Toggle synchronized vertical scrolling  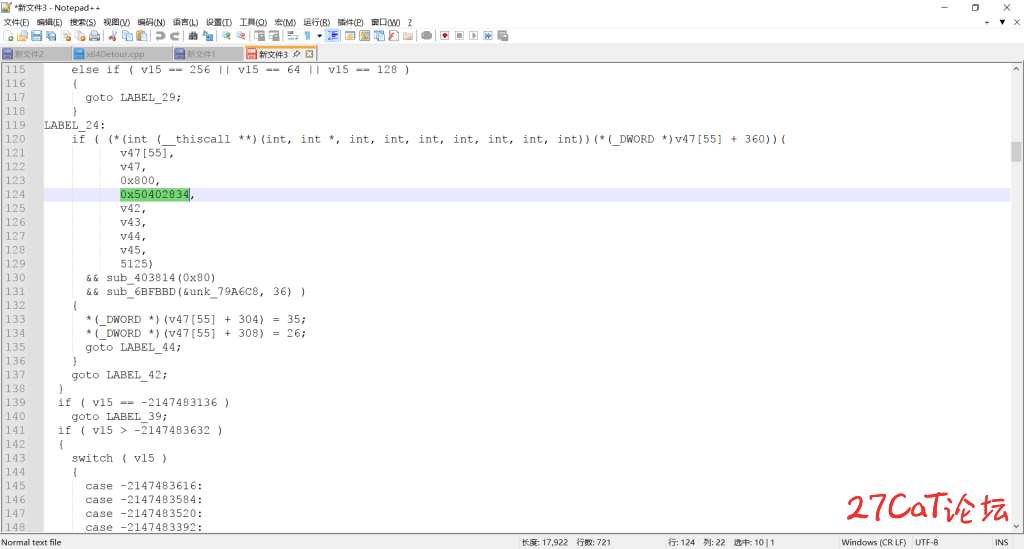259,36
